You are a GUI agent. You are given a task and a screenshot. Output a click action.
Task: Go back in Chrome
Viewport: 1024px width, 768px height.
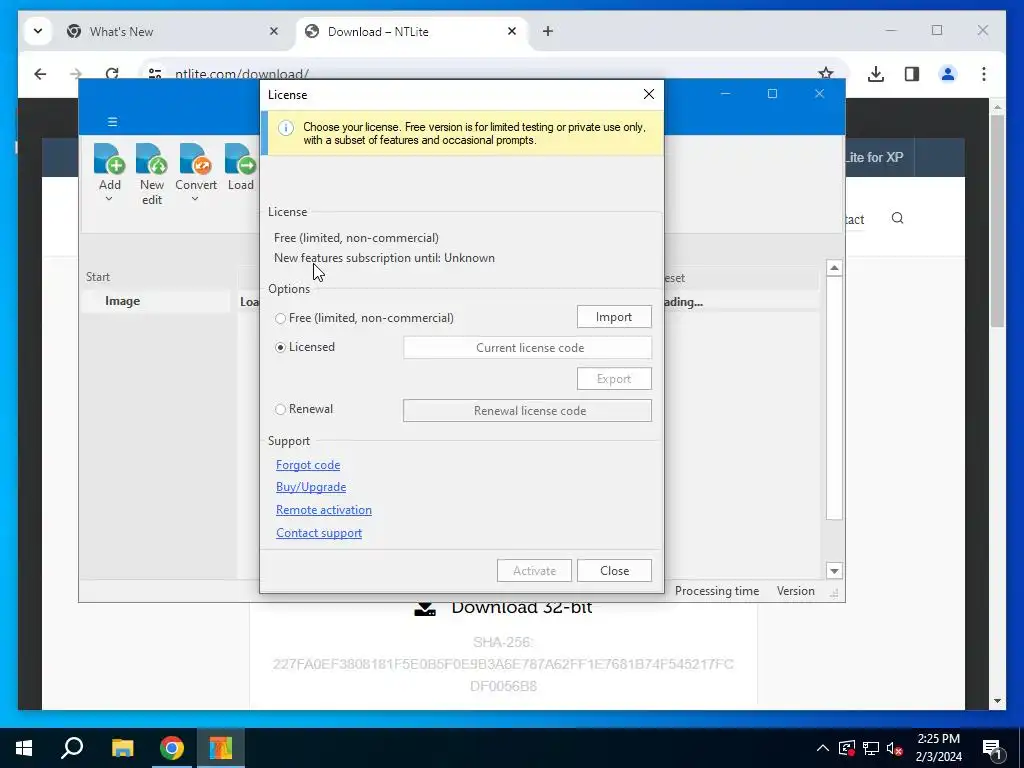(40, 74)
